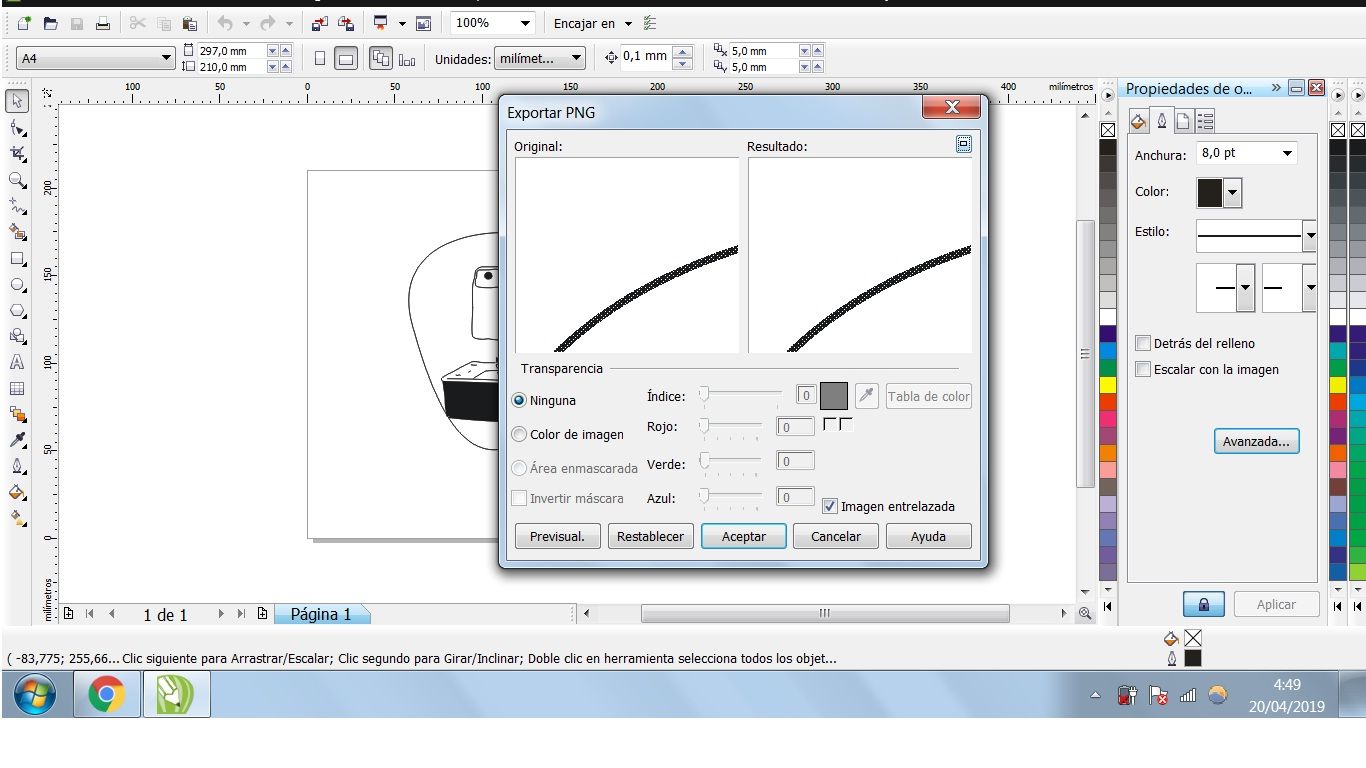Image resolution: width=1366 pixels, height=768 pixels.
Task: Open the Anchura 8,0 pt dropdown
Action: pyautogui.click(x=1287, y=153)
